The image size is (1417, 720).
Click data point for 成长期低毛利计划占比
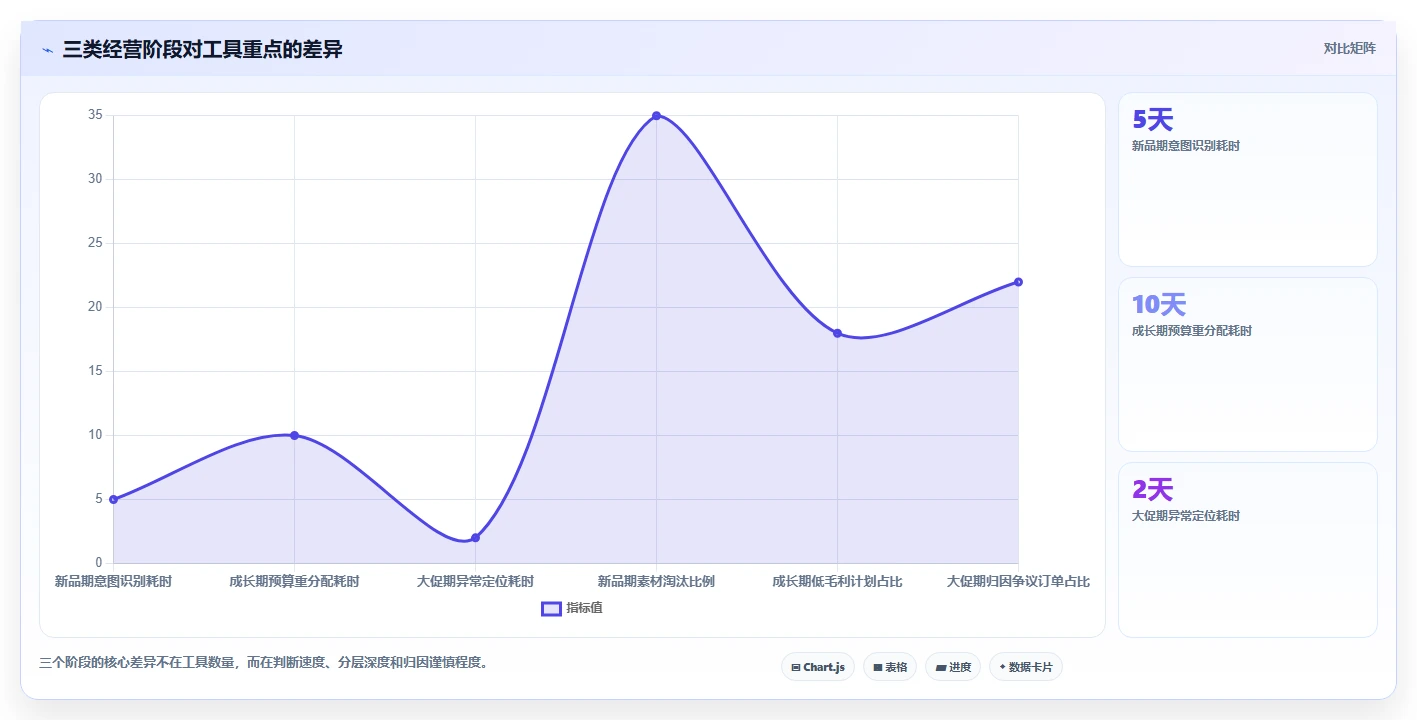click(x=837, y=333)
